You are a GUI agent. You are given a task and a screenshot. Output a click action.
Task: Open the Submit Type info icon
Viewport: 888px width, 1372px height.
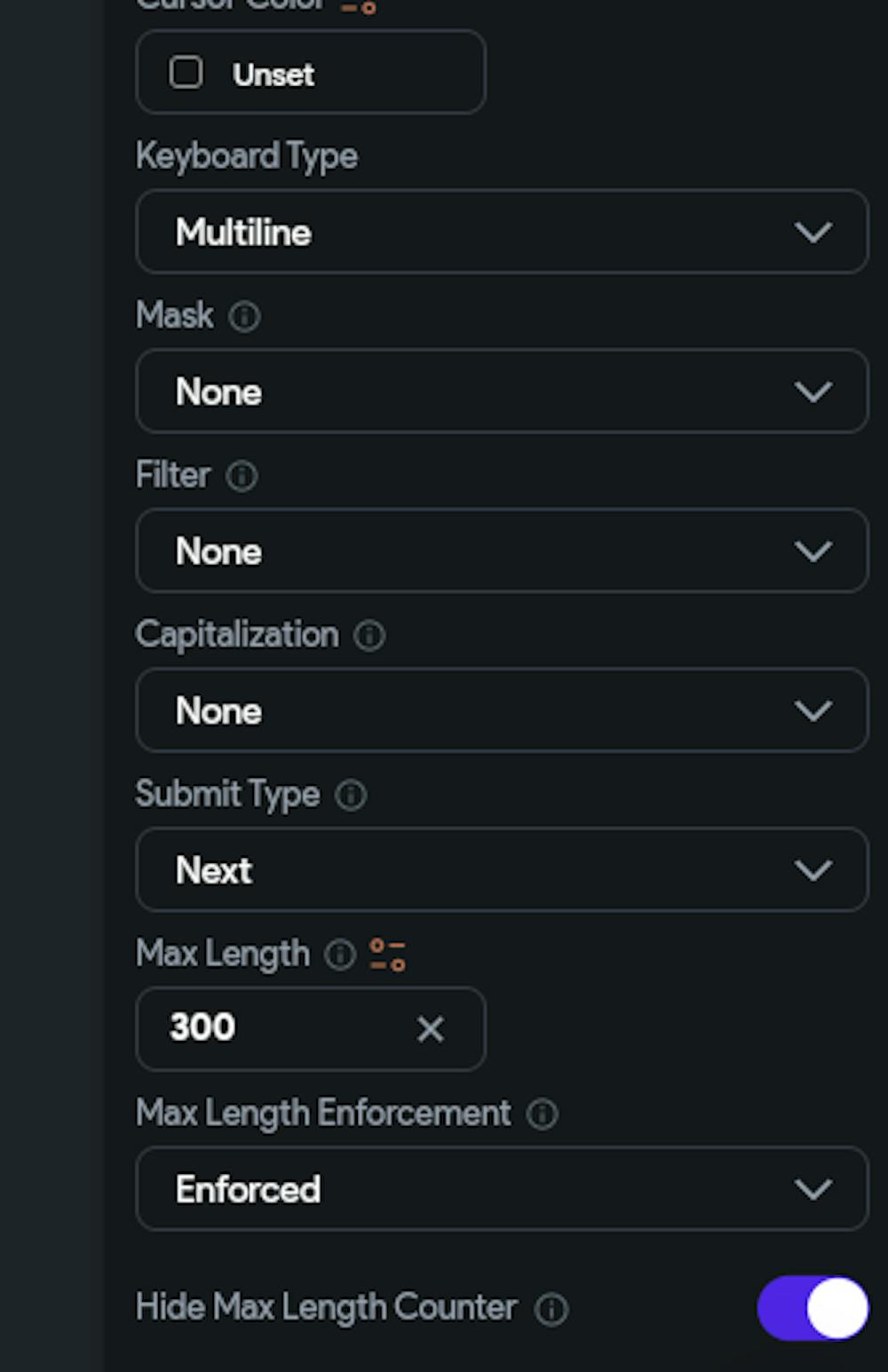point(351,796)
